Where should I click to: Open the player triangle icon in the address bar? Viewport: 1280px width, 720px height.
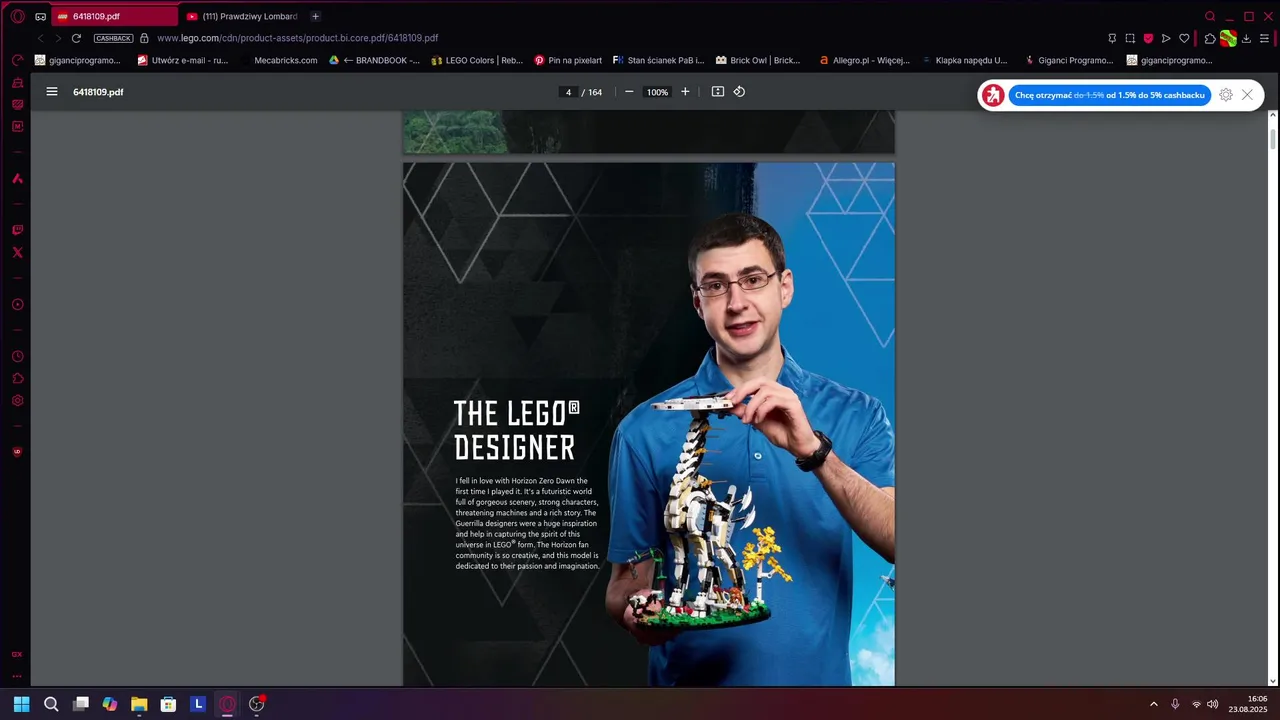coord(1166,38)
